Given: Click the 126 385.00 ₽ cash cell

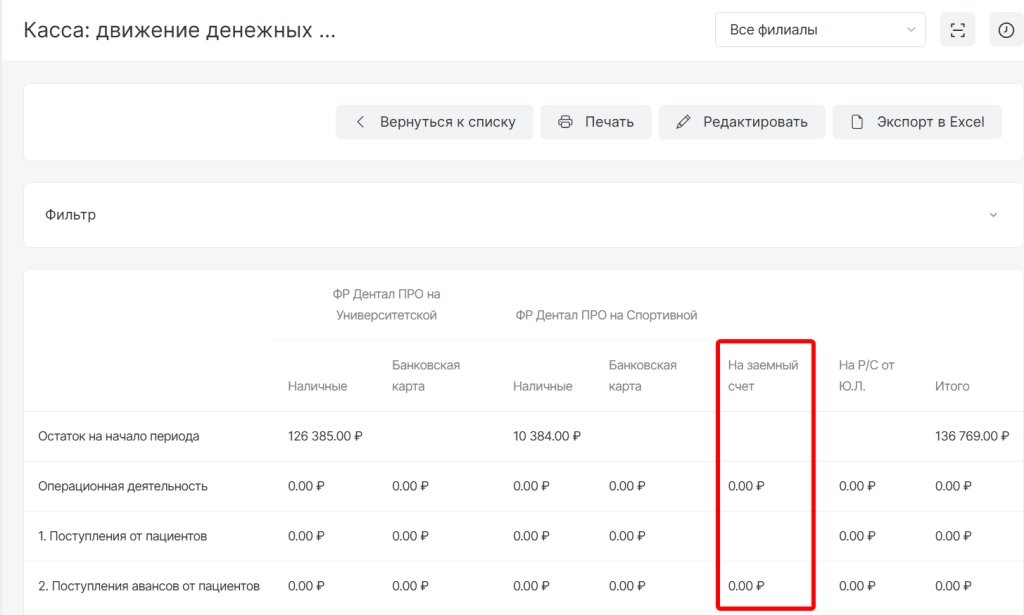Looking at the screenshot, I should 324,436.
